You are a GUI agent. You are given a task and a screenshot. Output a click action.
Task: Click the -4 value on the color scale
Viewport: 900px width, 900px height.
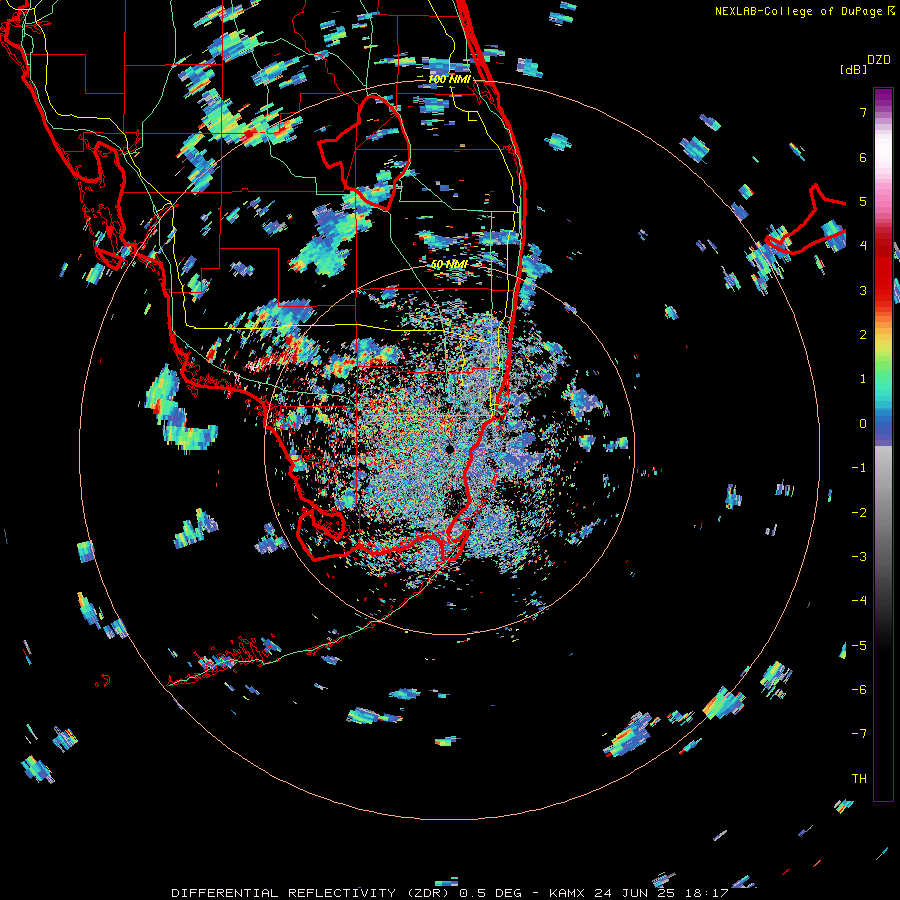click(859, 601)
